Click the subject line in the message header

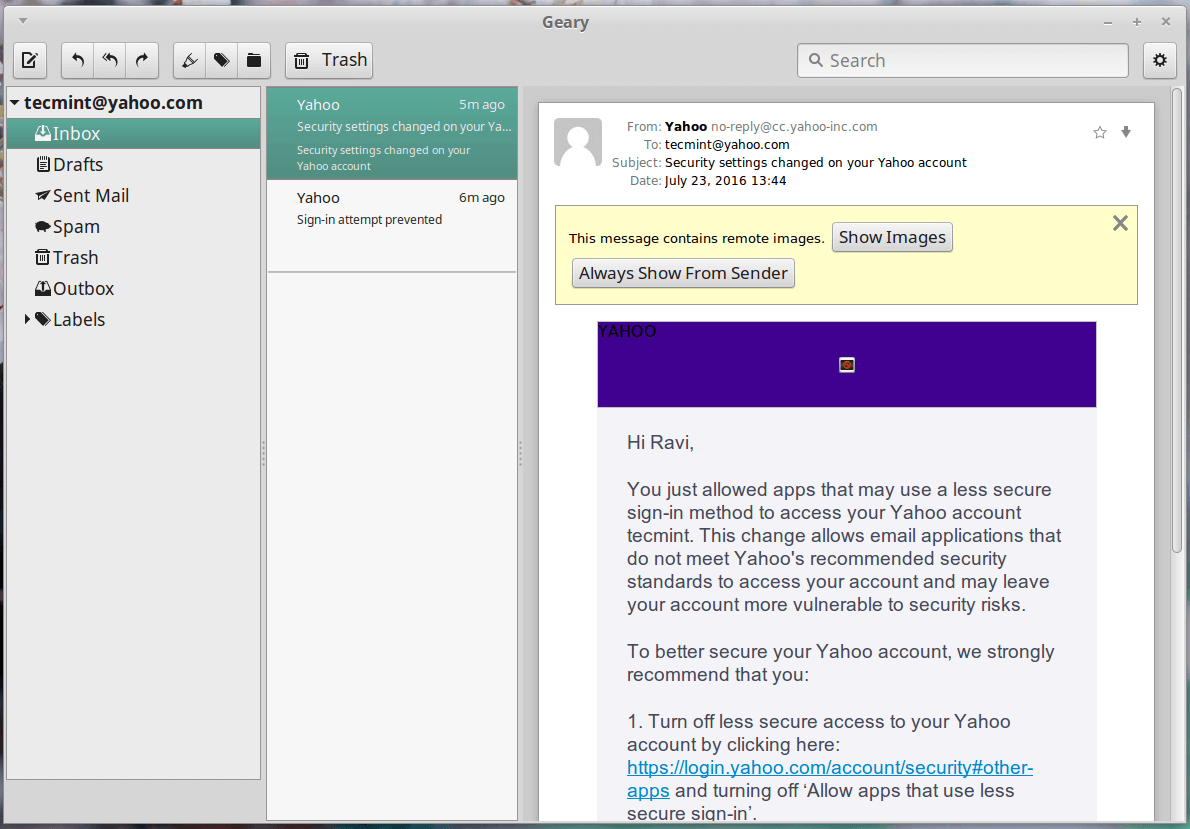click(816, 162)
